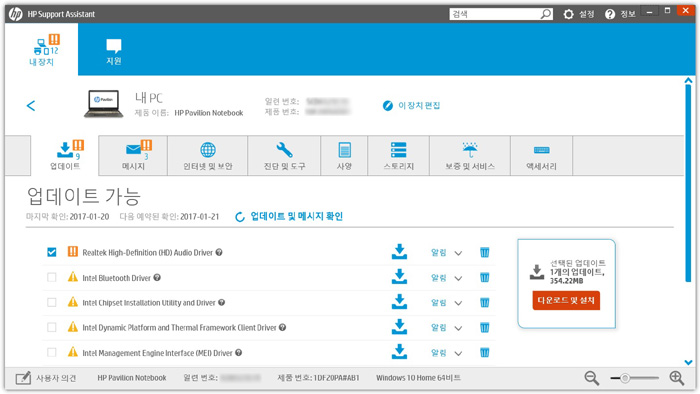This screenshot has height=394, width=700.
Task: Click the 업데이트 및 메시지 확인 link
Action: click(296, 216)
